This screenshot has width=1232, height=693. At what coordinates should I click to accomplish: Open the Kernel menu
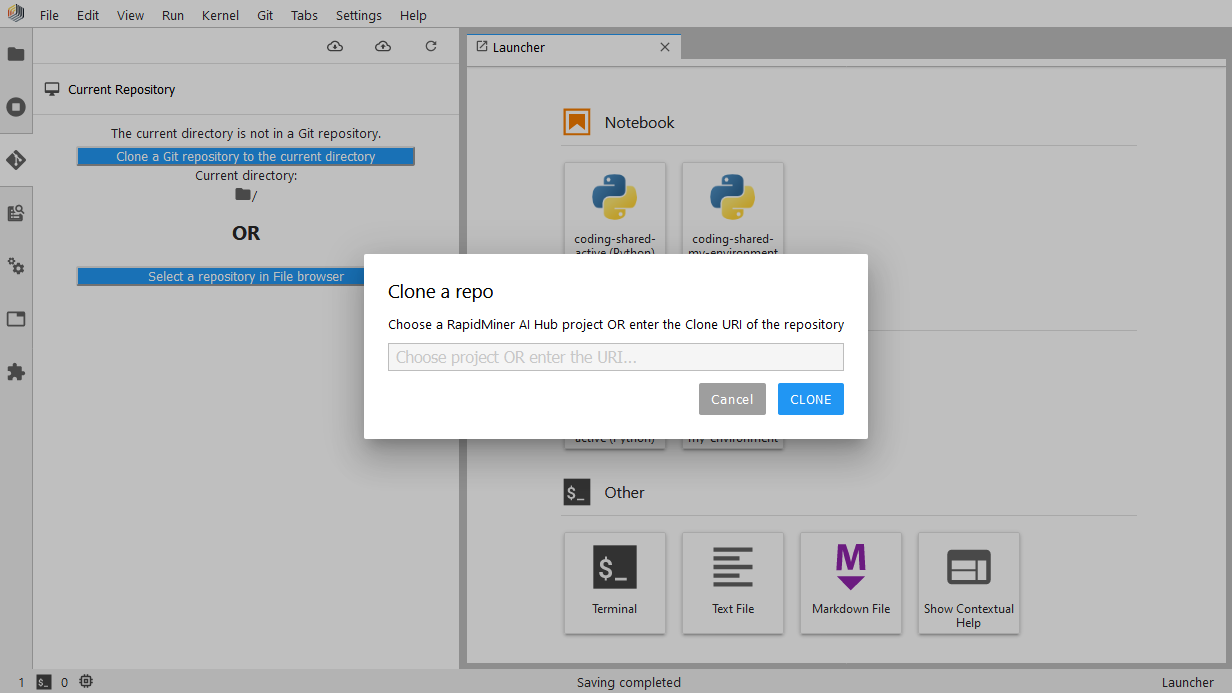pos(220,15)
